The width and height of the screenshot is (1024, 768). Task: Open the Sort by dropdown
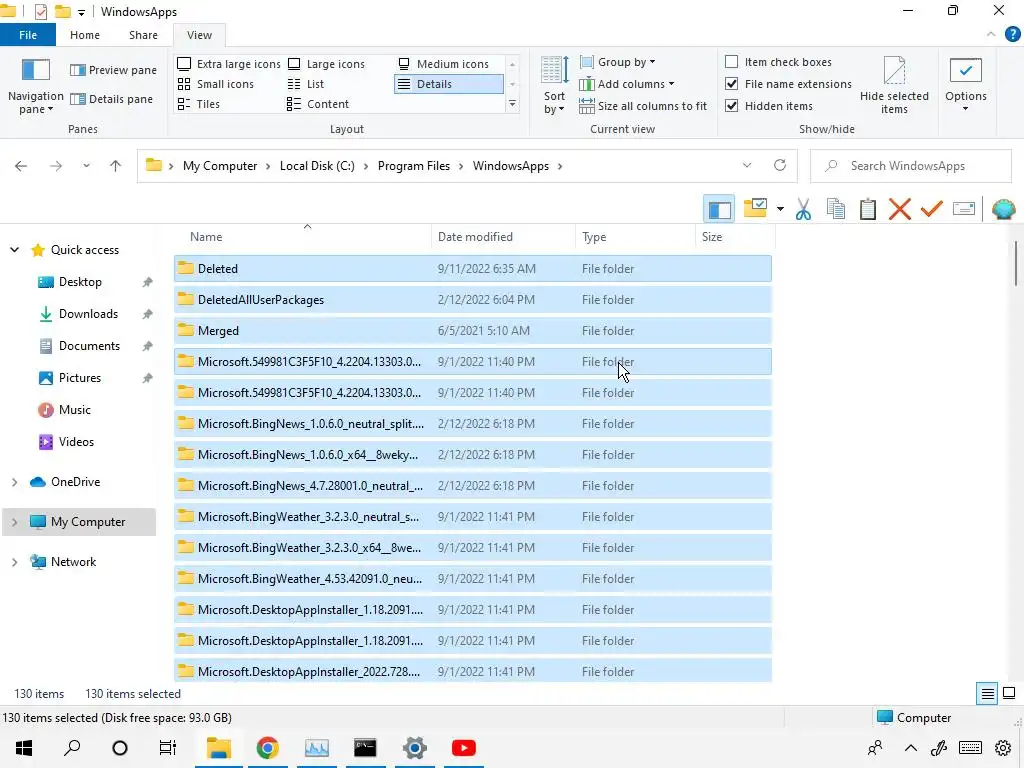[554, 86]
